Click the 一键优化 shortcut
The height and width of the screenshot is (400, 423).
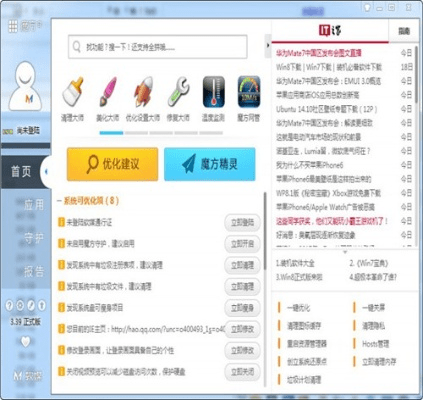pyautogui.click(x=298, y=308)
